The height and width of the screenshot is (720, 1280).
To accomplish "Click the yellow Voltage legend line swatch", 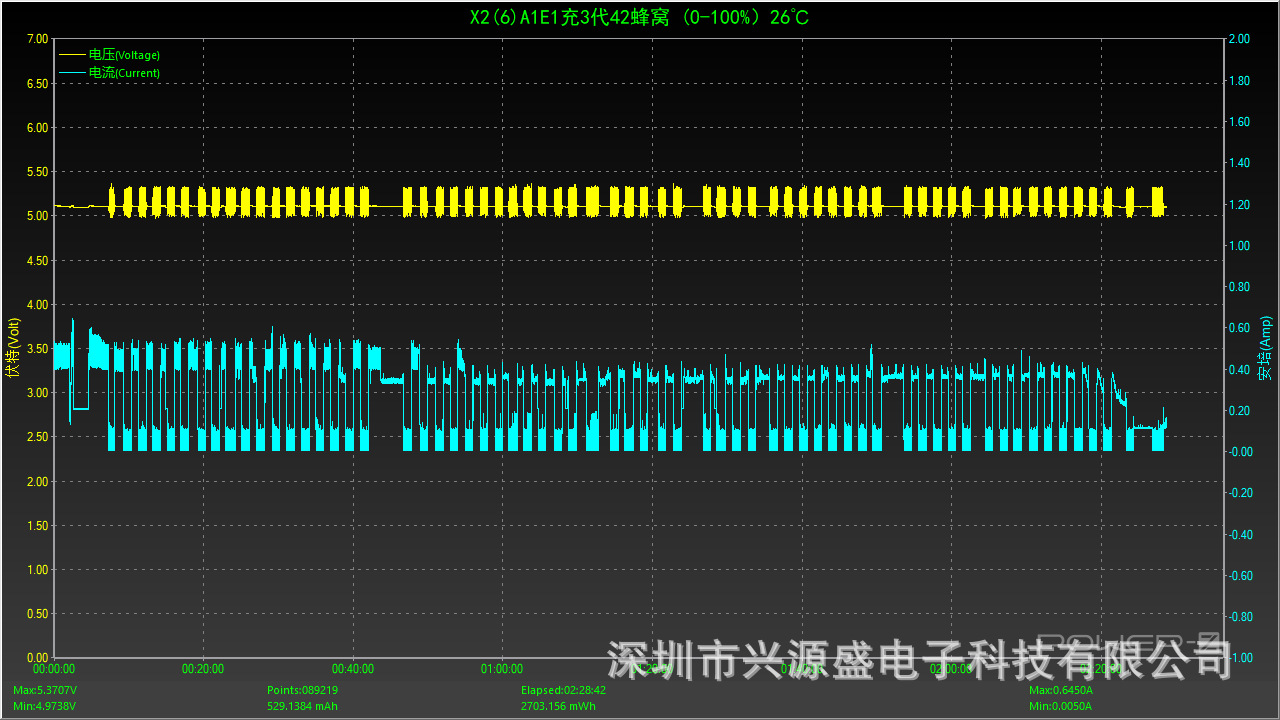I will [x=73, y=55].
